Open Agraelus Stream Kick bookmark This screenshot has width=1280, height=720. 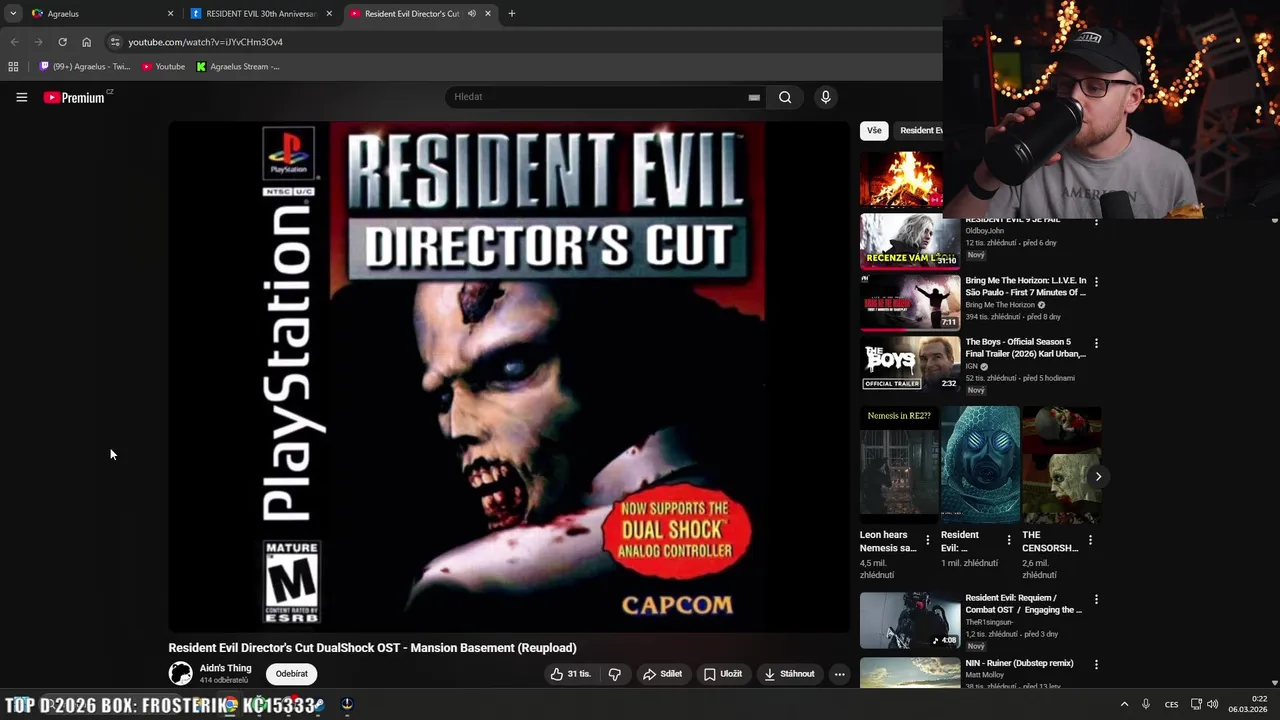pos(238,67)
